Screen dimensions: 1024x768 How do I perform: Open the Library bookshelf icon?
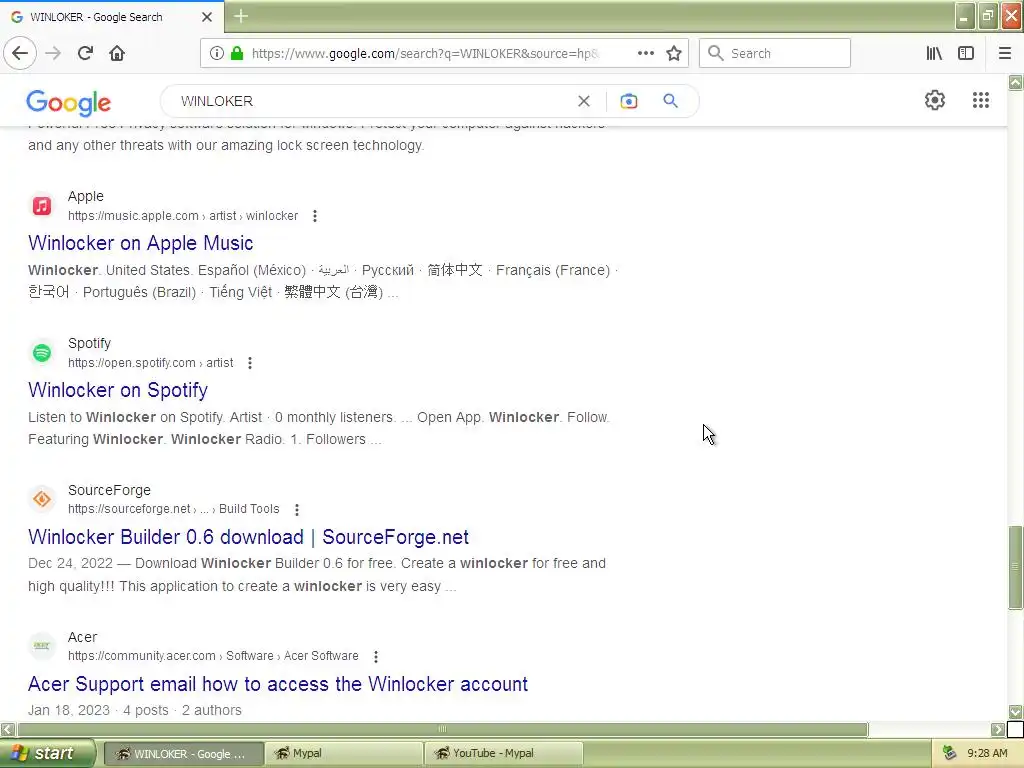pos(934,53)
